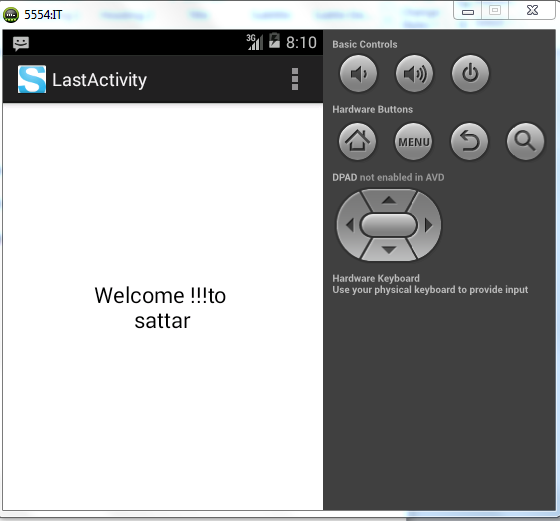
Task: Maximize the emulator window
Action: [x=495, y=10]
